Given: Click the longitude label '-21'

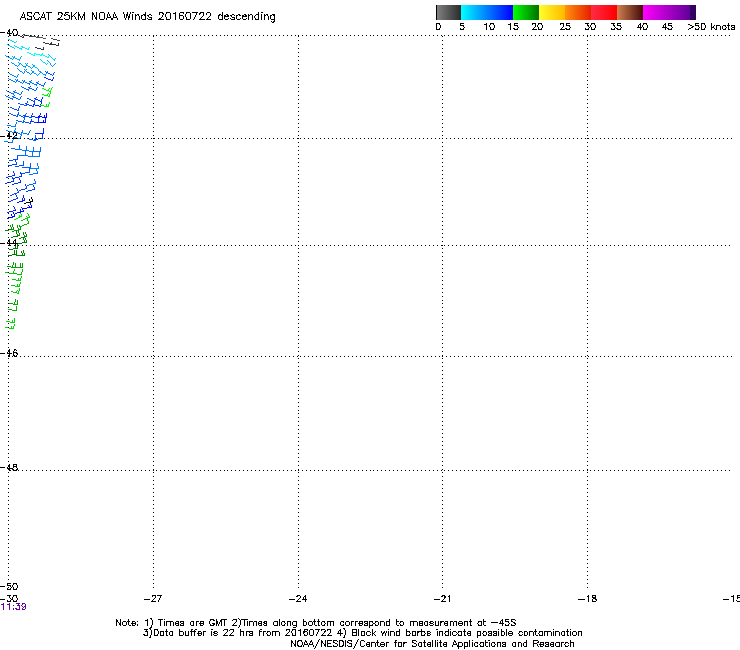Looking at the screenshot, I should click(x=443, y=599).
